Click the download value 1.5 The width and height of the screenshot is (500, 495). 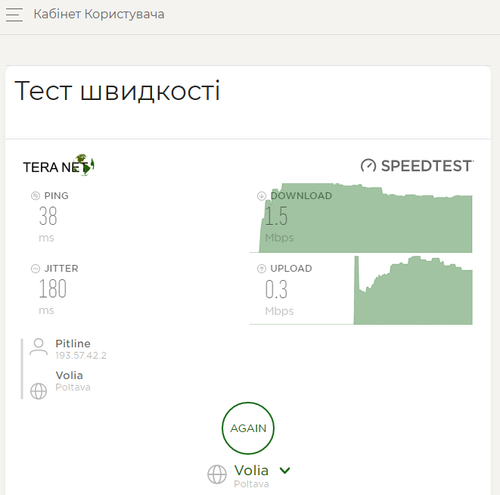(x=276, y=216)
